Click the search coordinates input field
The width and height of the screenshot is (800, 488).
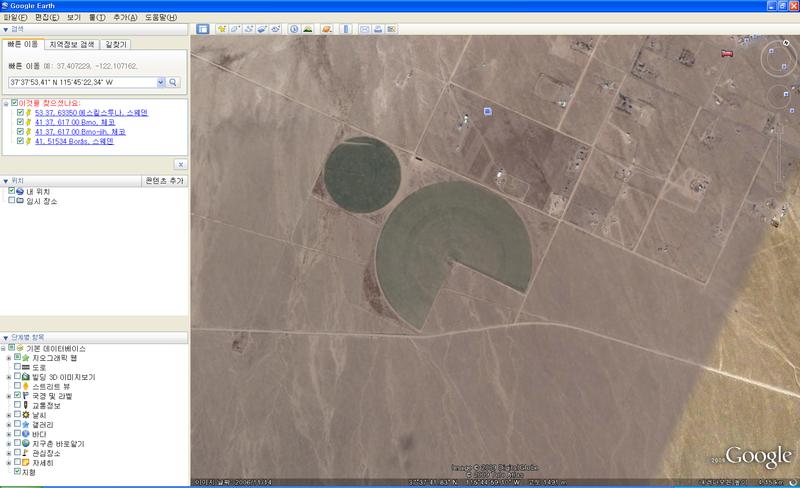coord(80,82)
